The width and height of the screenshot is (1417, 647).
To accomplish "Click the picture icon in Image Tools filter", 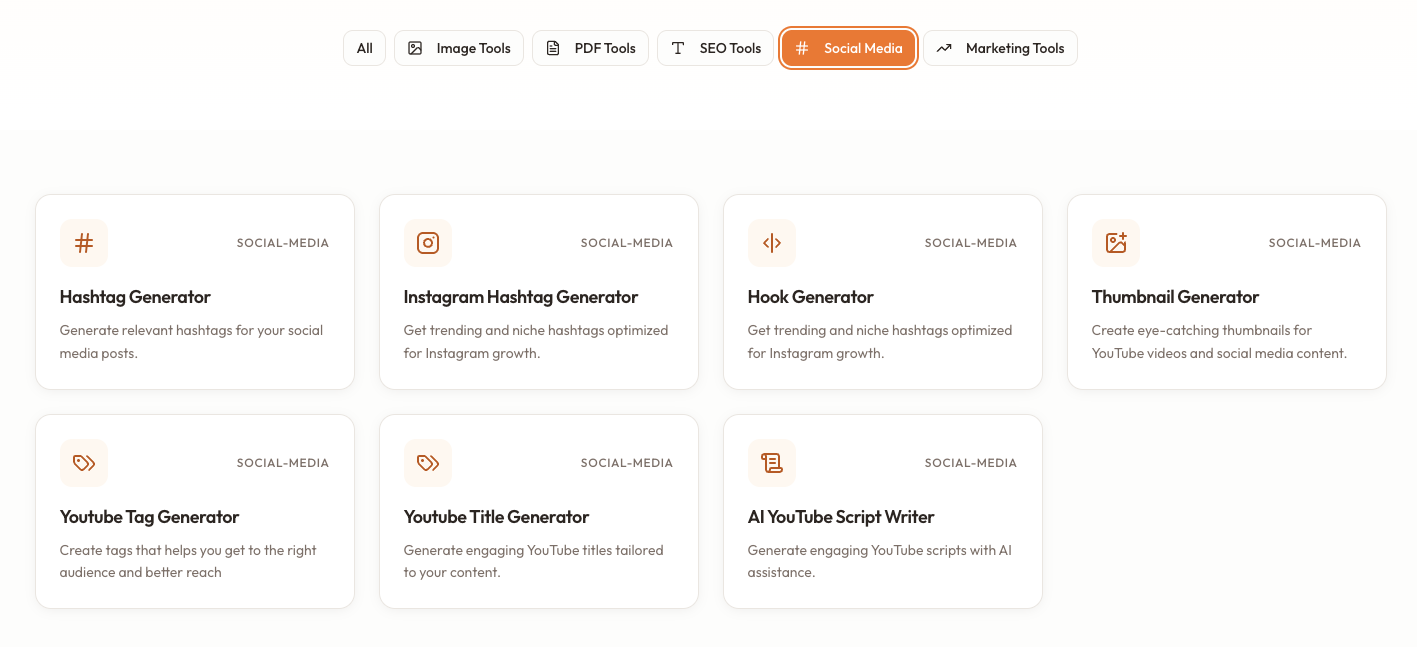I will point(415,48).
